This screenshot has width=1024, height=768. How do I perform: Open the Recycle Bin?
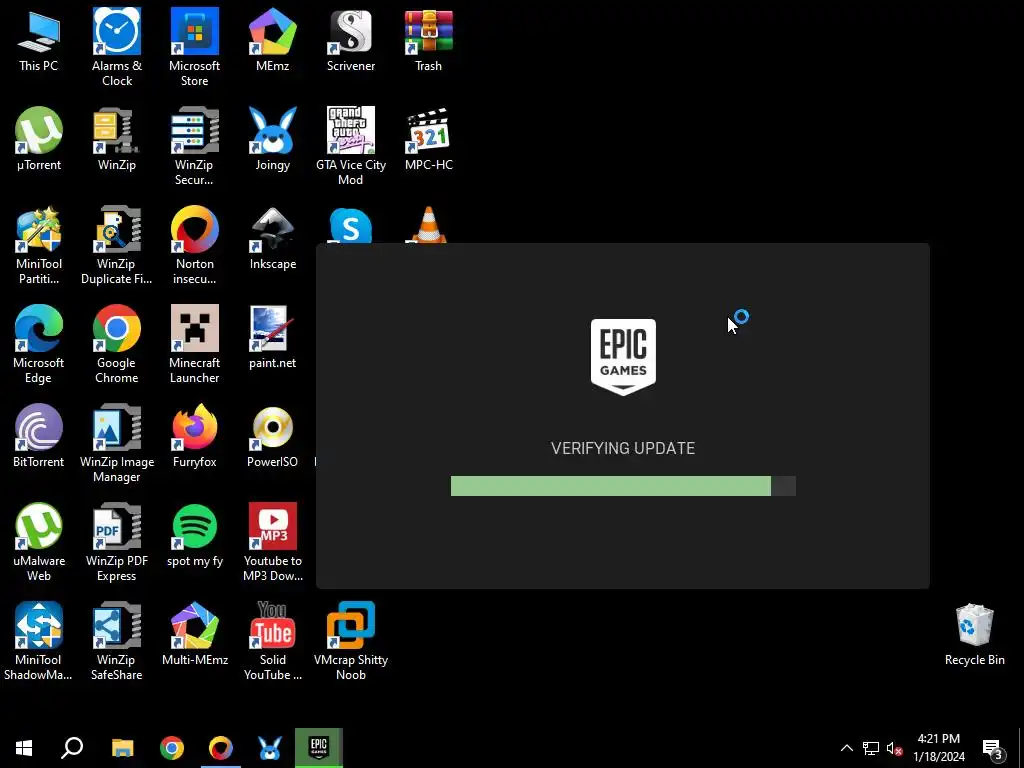(974, 634)
